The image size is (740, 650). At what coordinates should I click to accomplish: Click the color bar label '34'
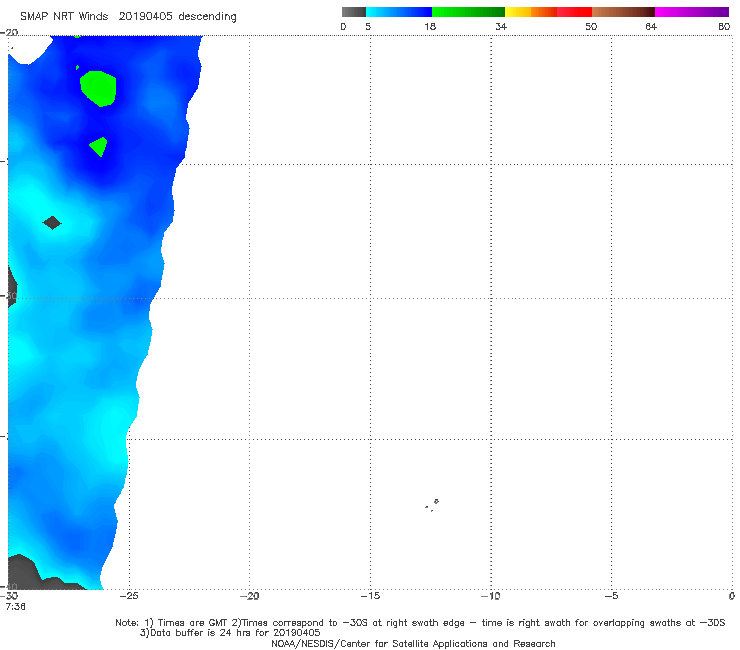[501, 27]
